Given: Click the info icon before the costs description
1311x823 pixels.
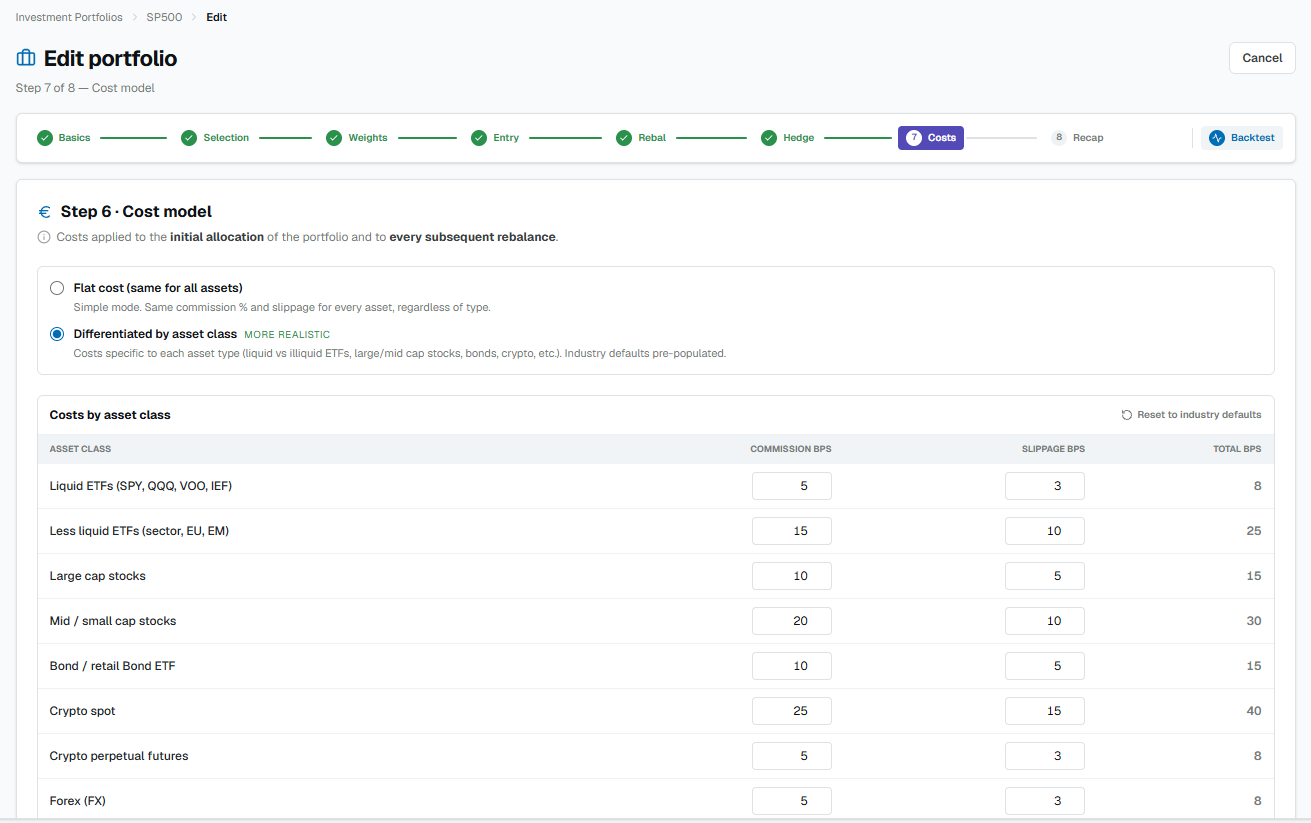Looking at the screenshot, I should pyautogui.click(x=43, y=238).
